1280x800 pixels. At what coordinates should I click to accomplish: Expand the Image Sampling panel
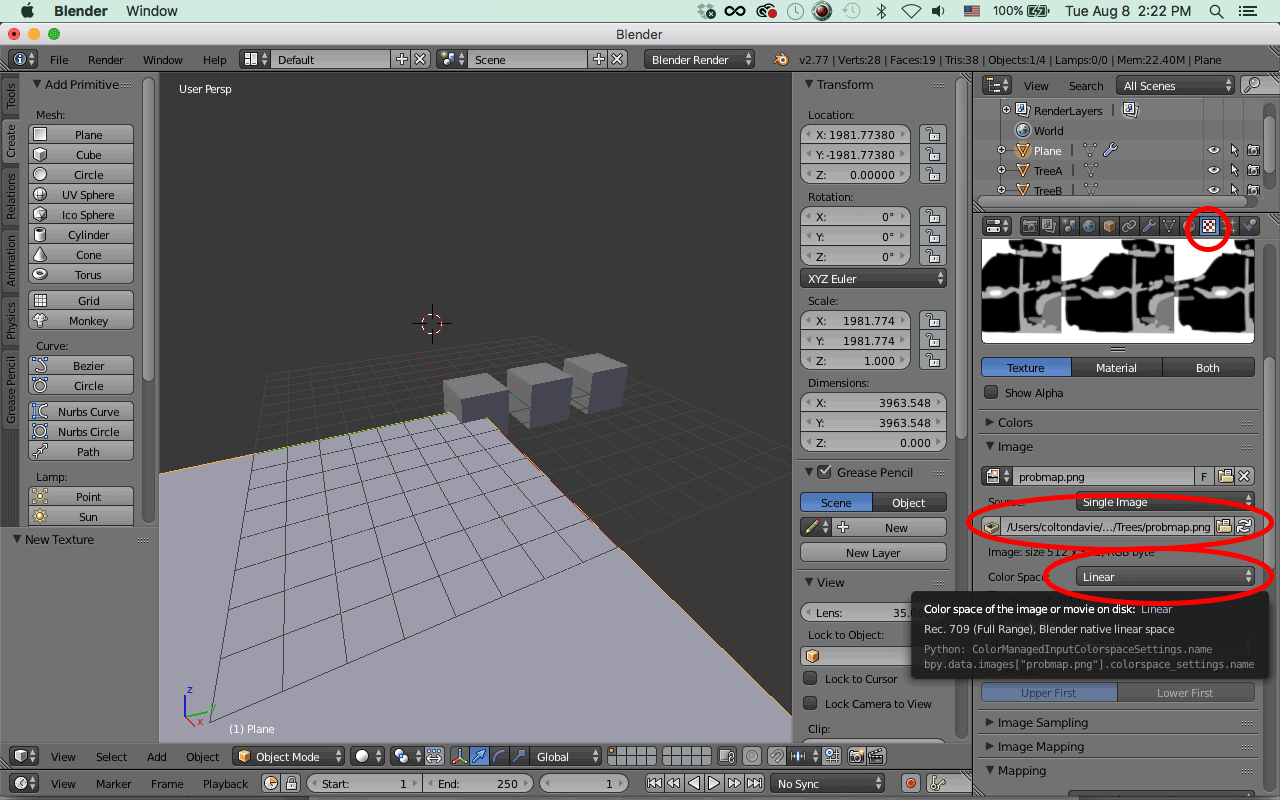pyautogui.click(x=1042, y=723)
